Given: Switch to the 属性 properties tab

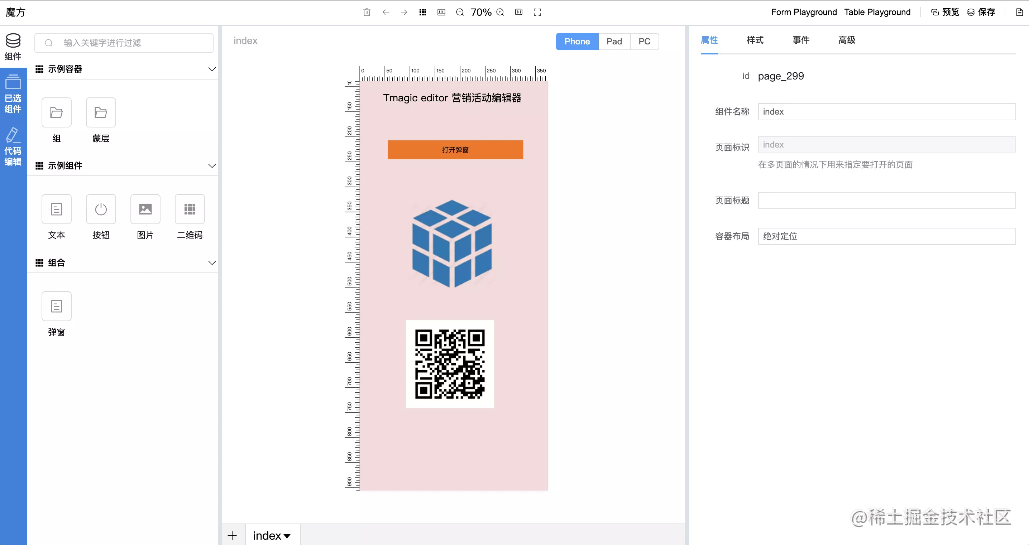Looking at the screenshot, I should click(709, 40).
